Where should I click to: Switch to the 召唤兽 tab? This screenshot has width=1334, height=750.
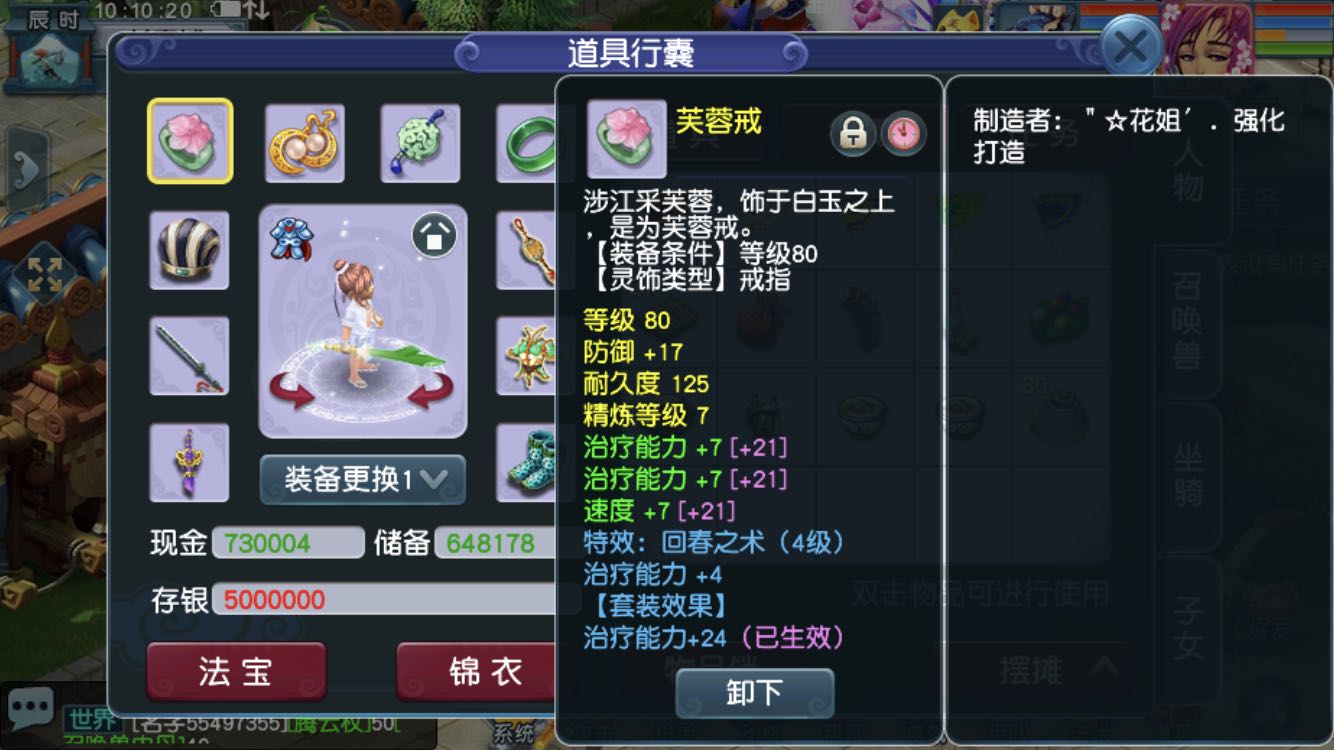(x=1188, y=324)
